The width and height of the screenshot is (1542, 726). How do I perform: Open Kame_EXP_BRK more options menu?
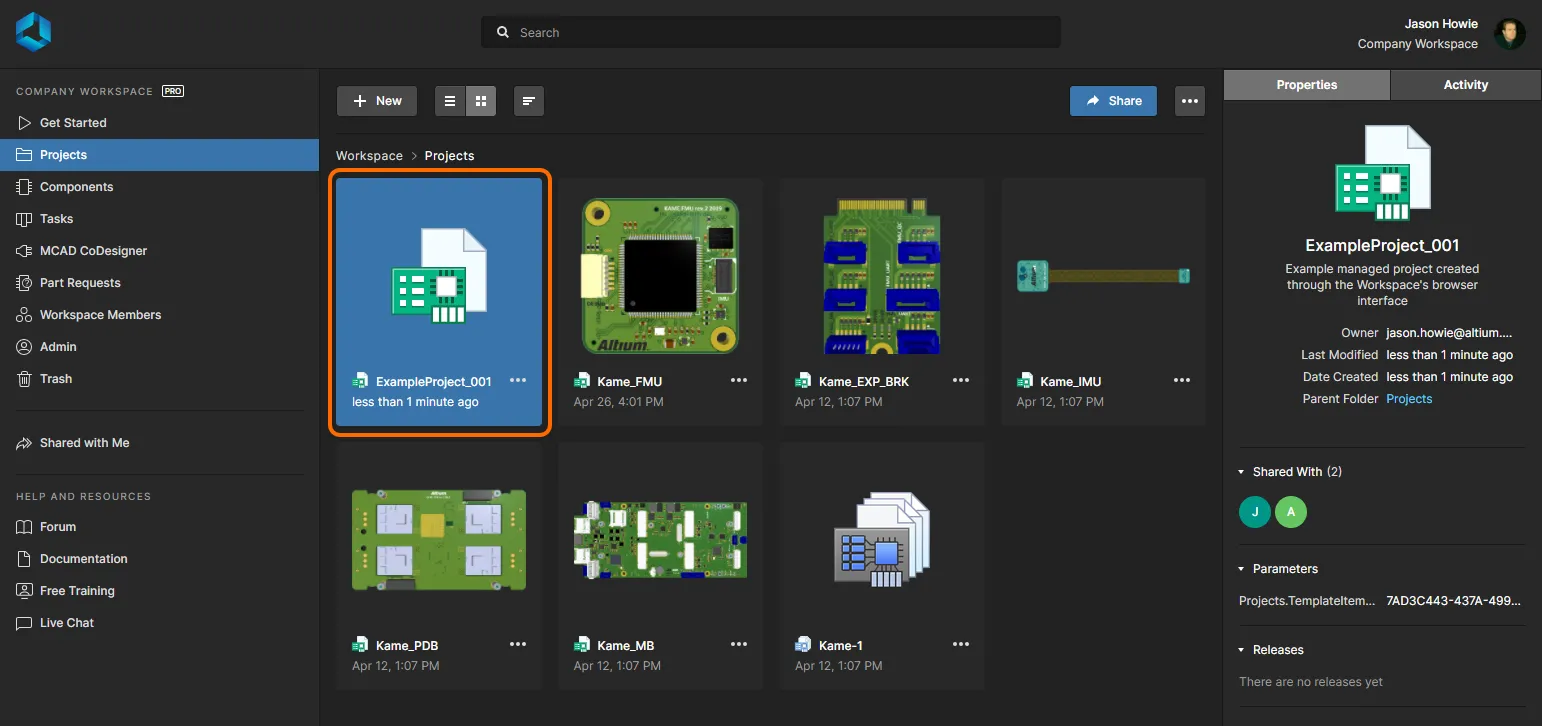pos(961,380)
